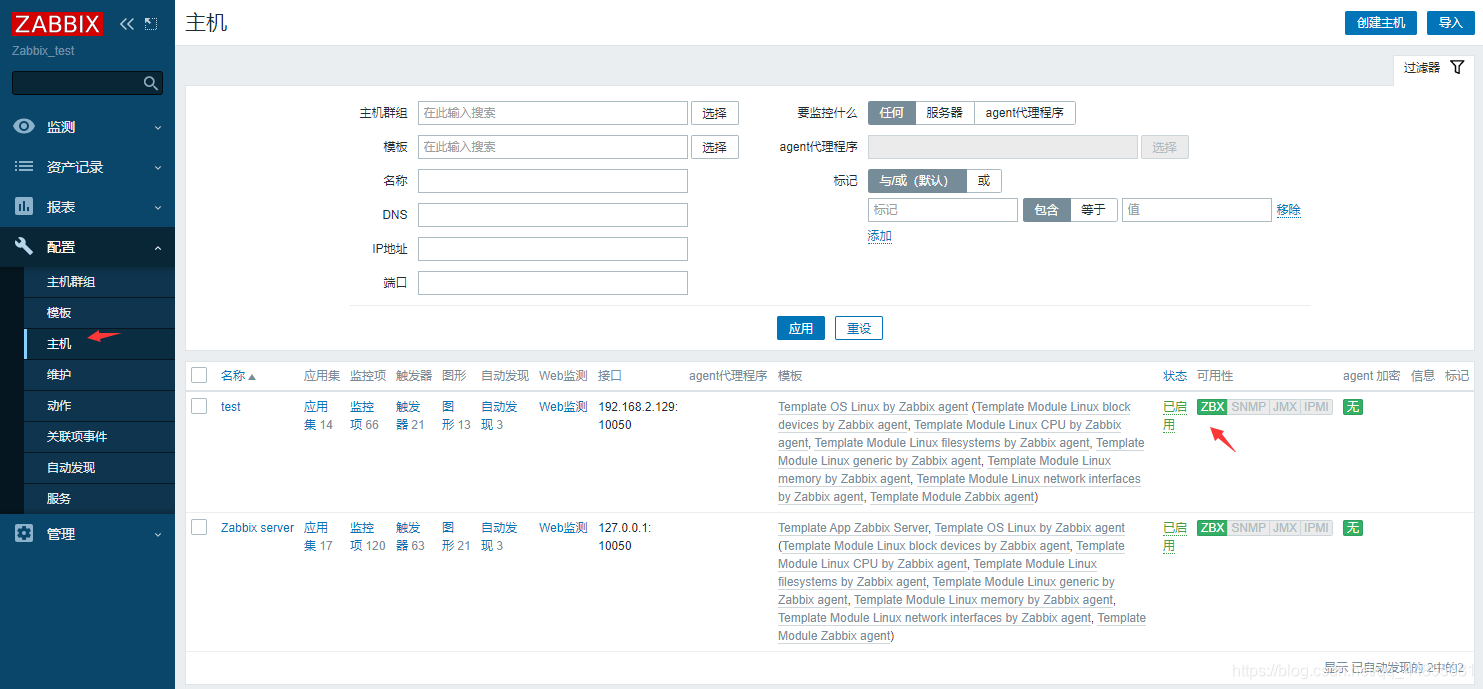The image size is (1483, 689).
Task: Click the list icon for 资产记录
Action: pyautogui.click(x=24, y=167)
